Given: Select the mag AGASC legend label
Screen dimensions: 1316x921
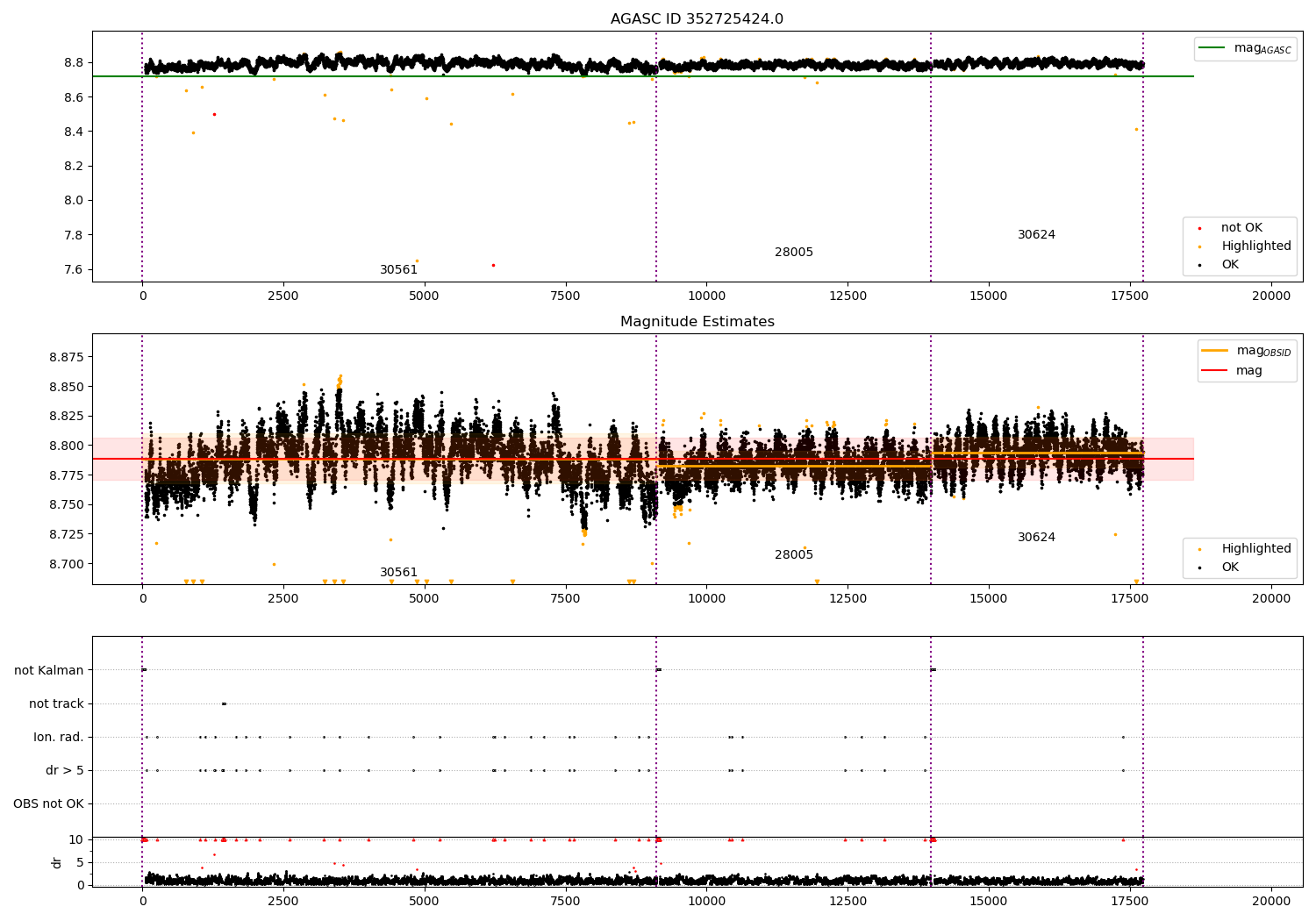Looking at the screenshot, I should (1262, 48).
